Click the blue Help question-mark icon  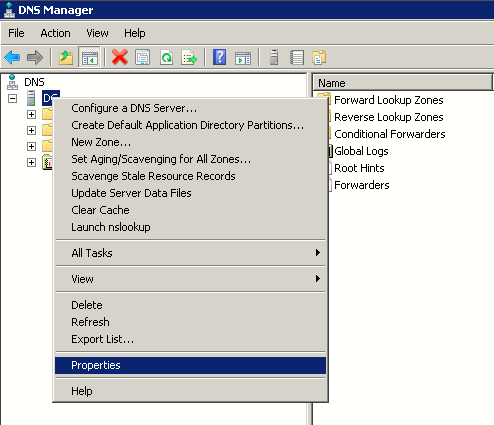click(x=219, y=57)
